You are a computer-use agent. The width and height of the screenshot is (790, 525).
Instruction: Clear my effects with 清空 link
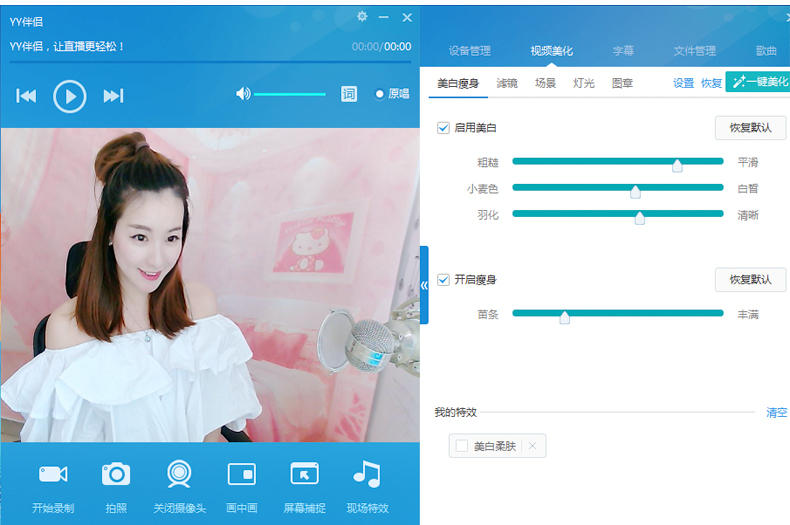[776, 413]
